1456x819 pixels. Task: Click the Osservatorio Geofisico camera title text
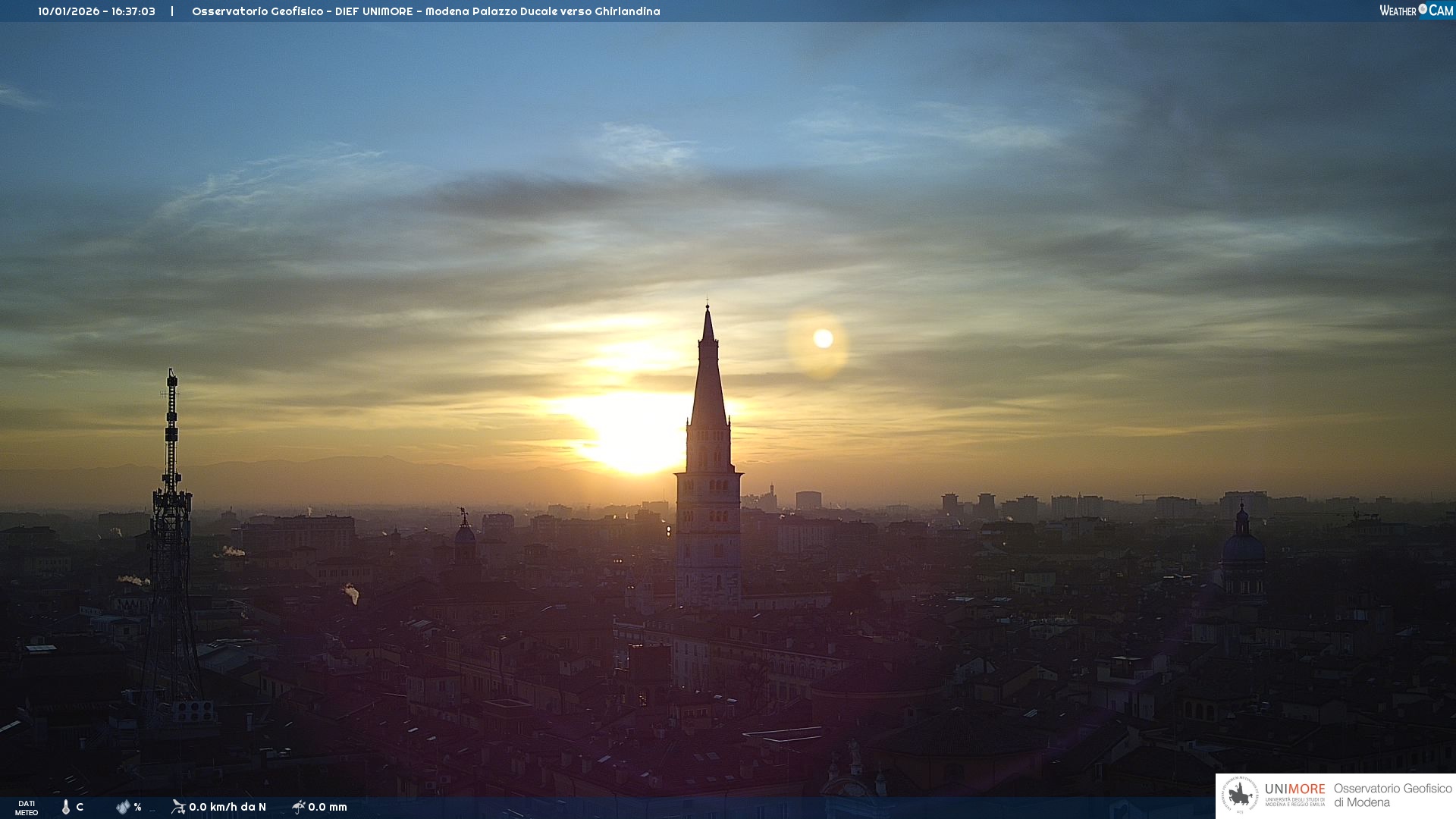[x=425, y=11]
